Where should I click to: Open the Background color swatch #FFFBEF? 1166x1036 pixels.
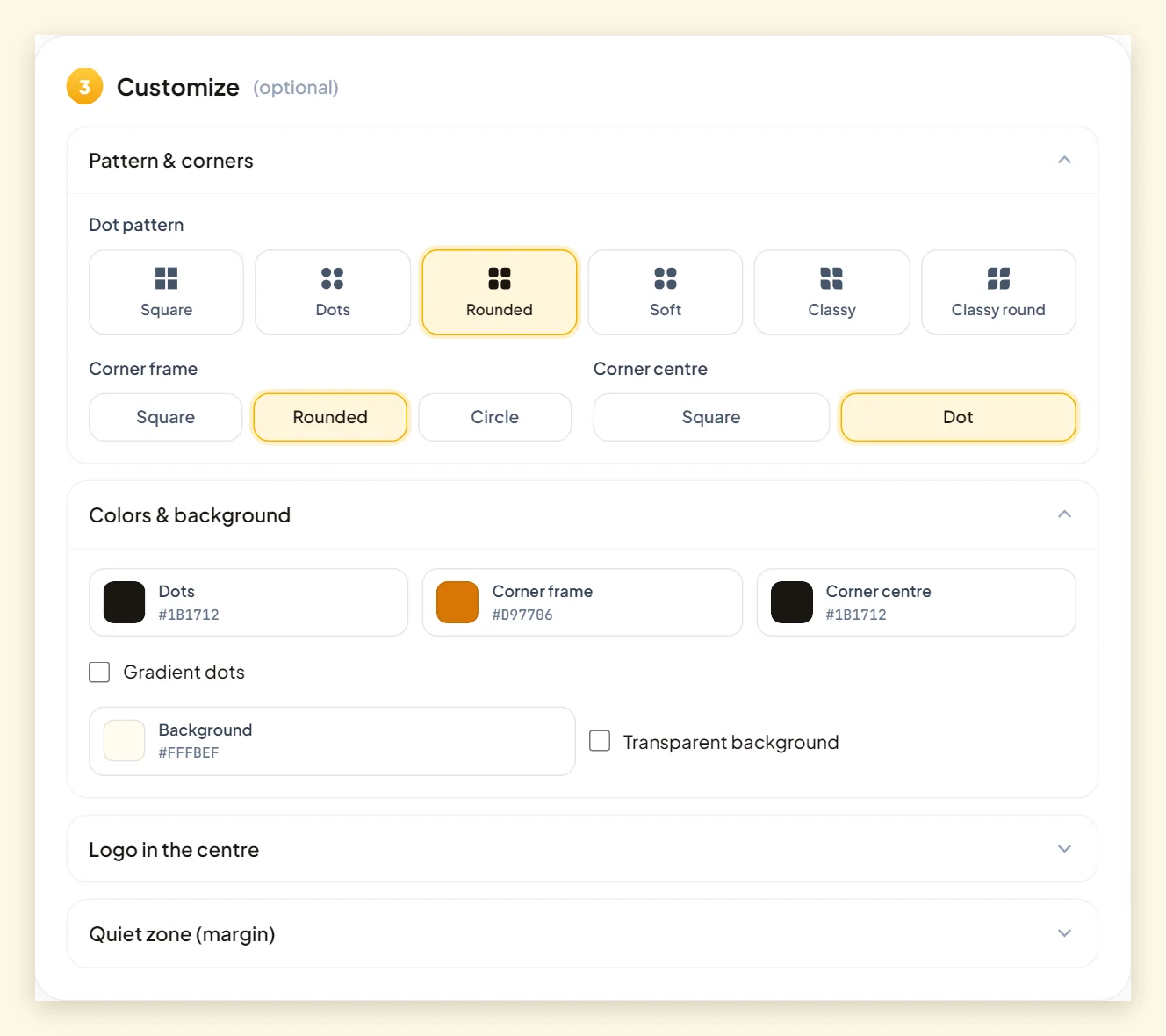click(124, 741)
